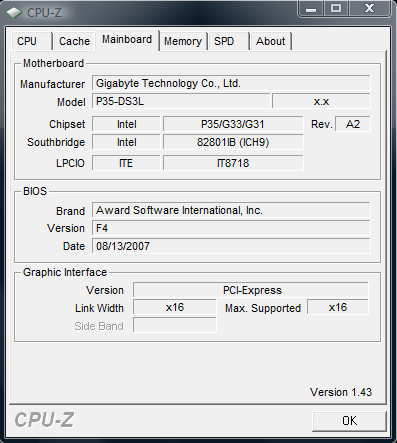Click the empty Side Band field
Viewport: 397px width, 443px height.
click(x=175, y=325)
